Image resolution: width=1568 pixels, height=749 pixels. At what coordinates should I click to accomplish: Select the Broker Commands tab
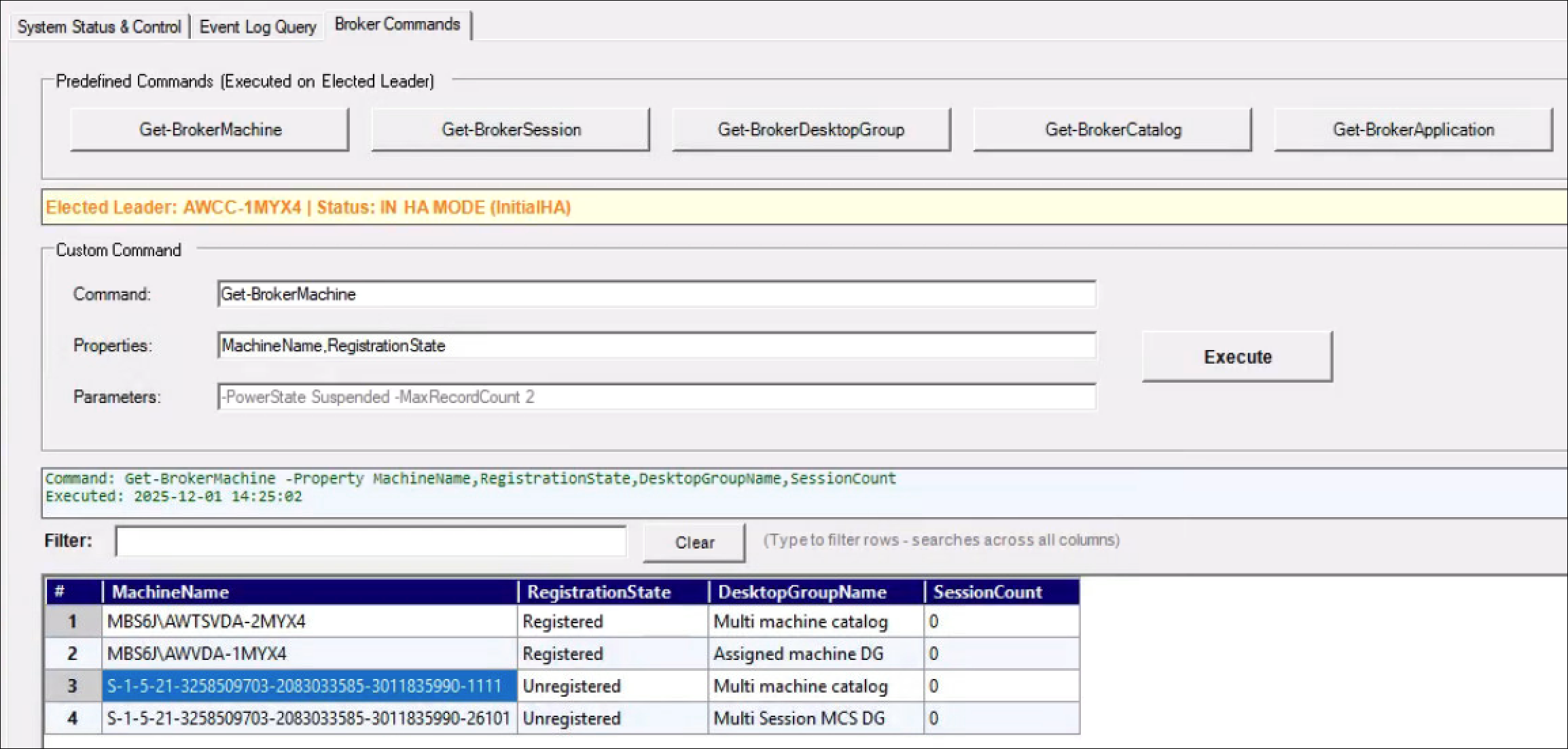point(397,24)
